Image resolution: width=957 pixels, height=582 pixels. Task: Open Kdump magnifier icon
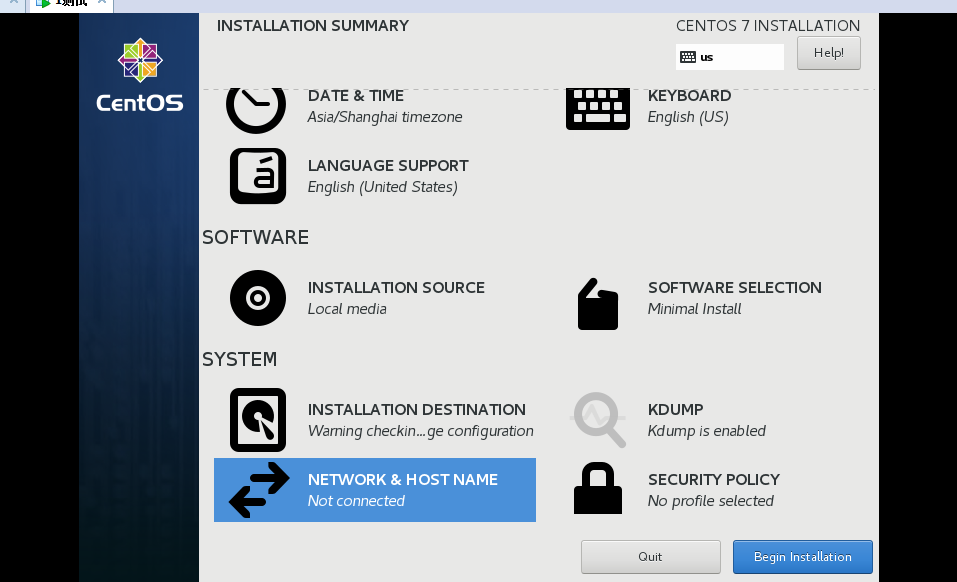(x=599, y=420)
